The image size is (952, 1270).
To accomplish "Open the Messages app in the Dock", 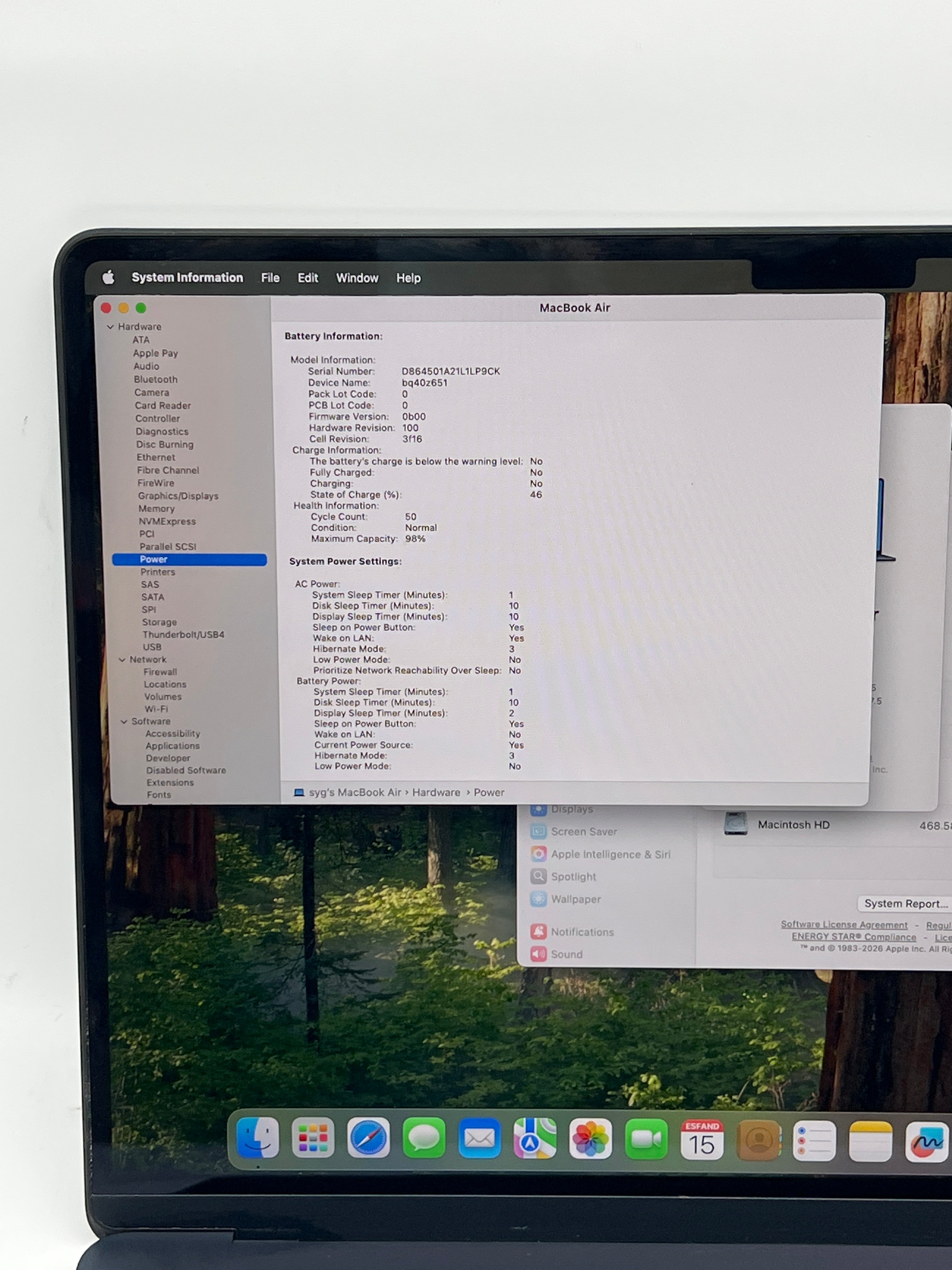I will pyautogui.click(x=424, y=1138).
